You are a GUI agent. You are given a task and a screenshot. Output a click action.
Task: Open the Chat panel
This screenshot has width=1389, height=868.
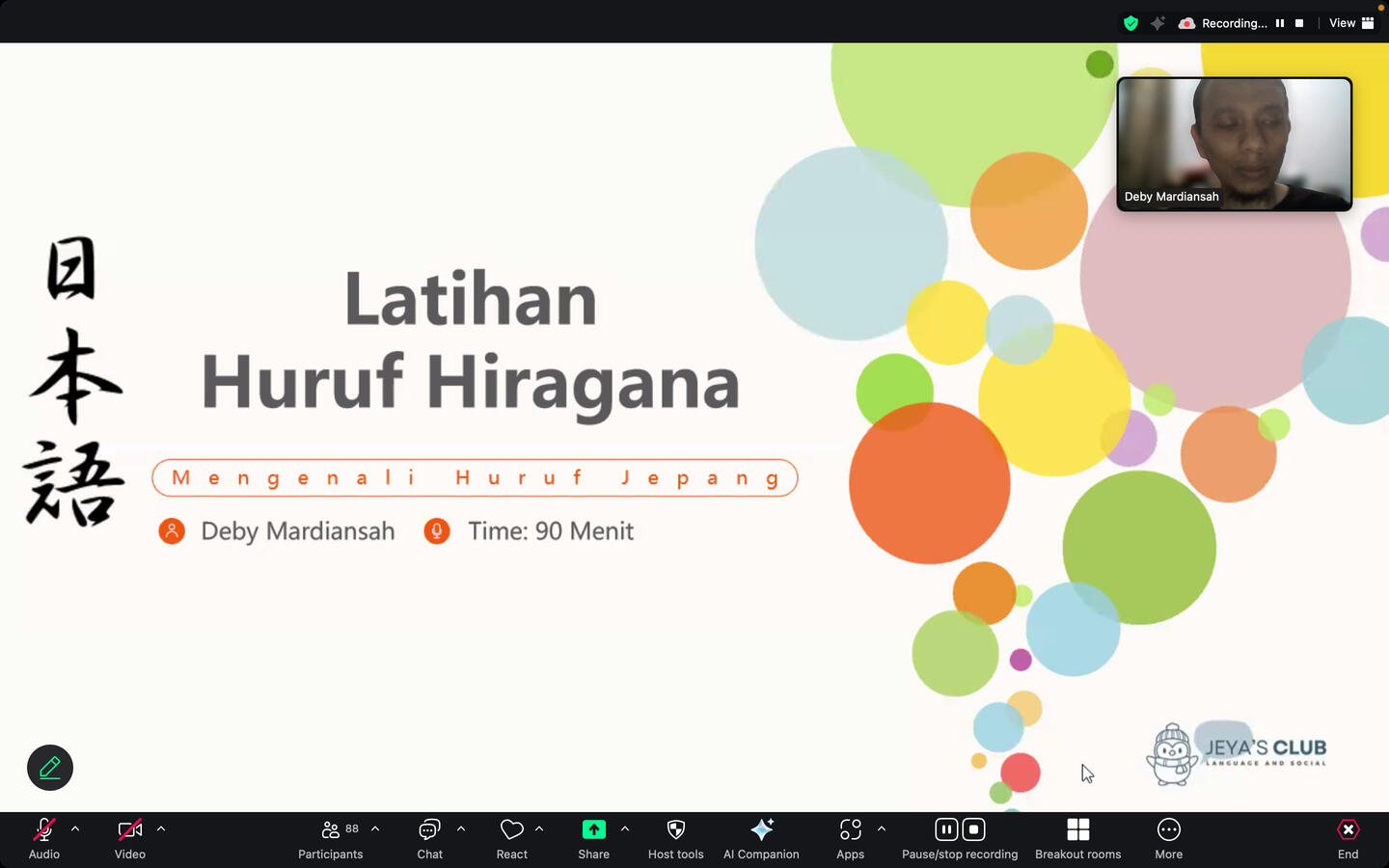pos(429,838)
